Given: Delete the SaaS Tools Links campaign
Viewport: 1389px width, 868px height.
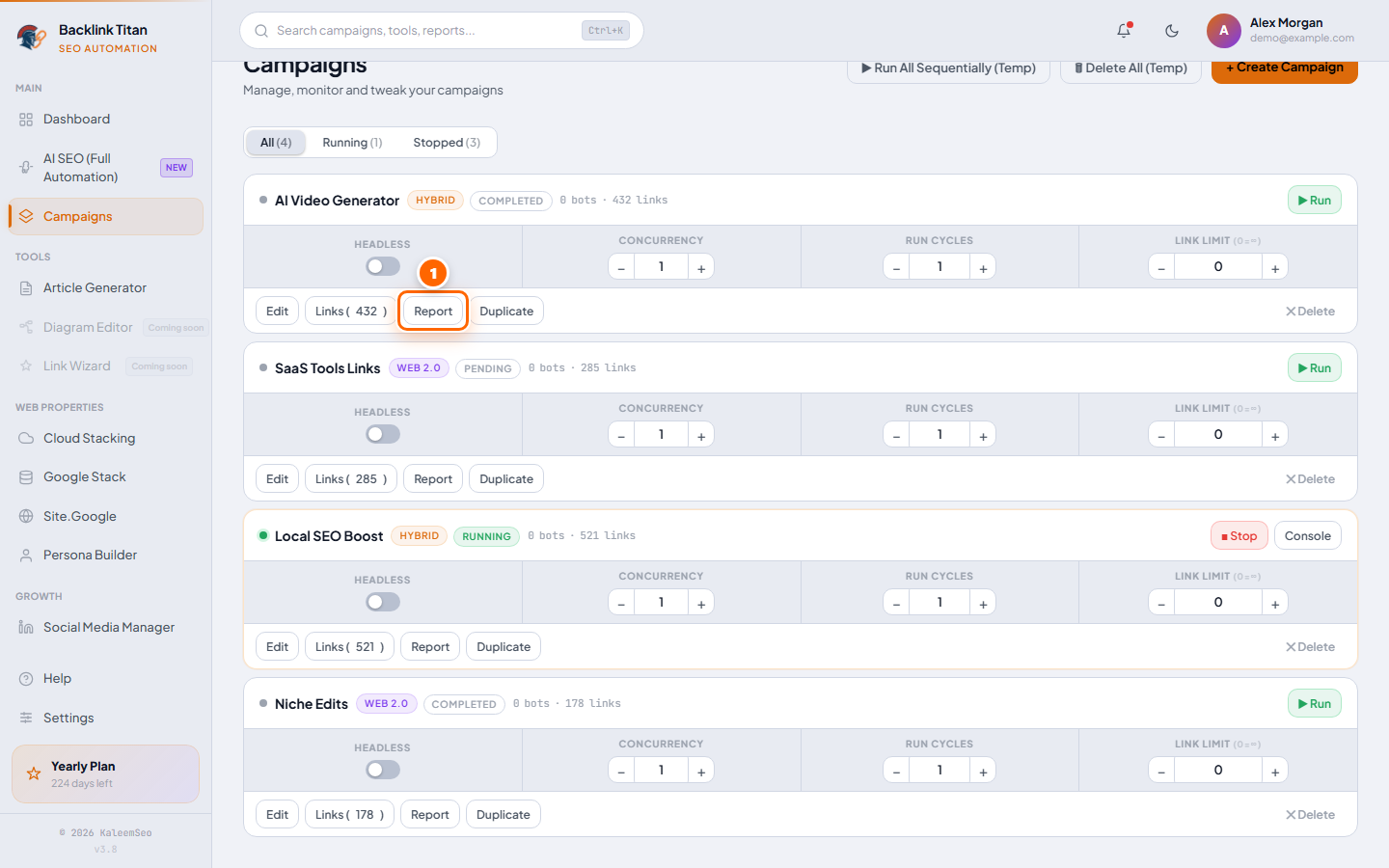Looking at the screenshot, I should tap(1310, 479).
